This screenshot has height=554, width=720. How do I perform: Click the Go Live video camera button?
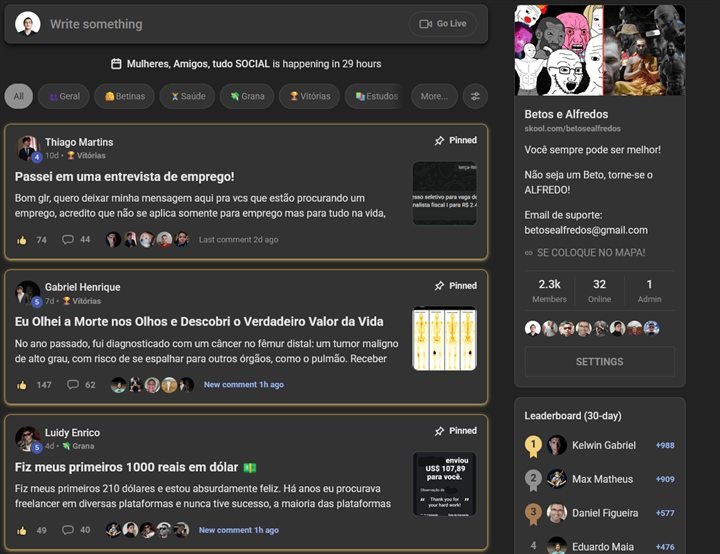(443, 24)
